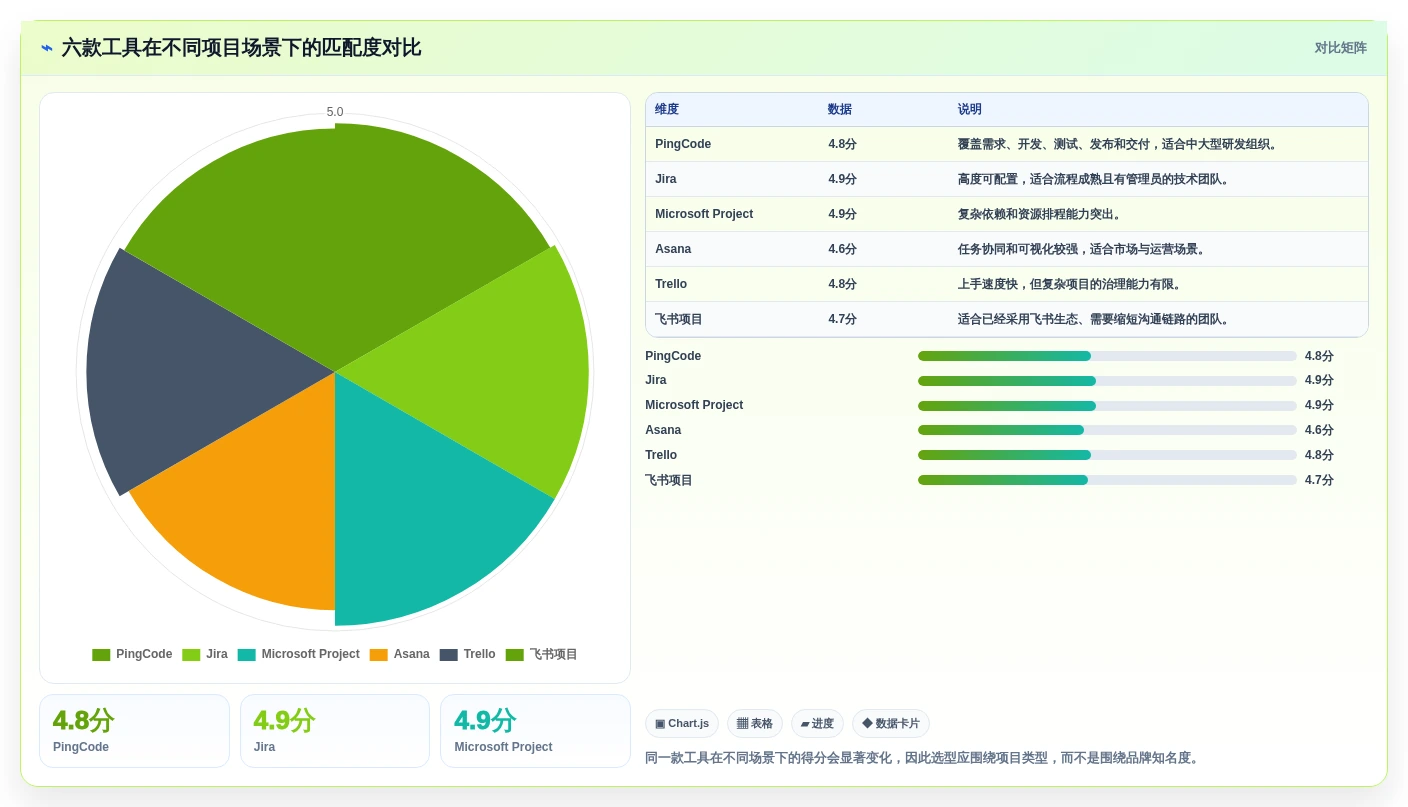1408x807 pixels.
Task: Toggle PingCode legend swatch in chart
Action: [x=101, y=655]
